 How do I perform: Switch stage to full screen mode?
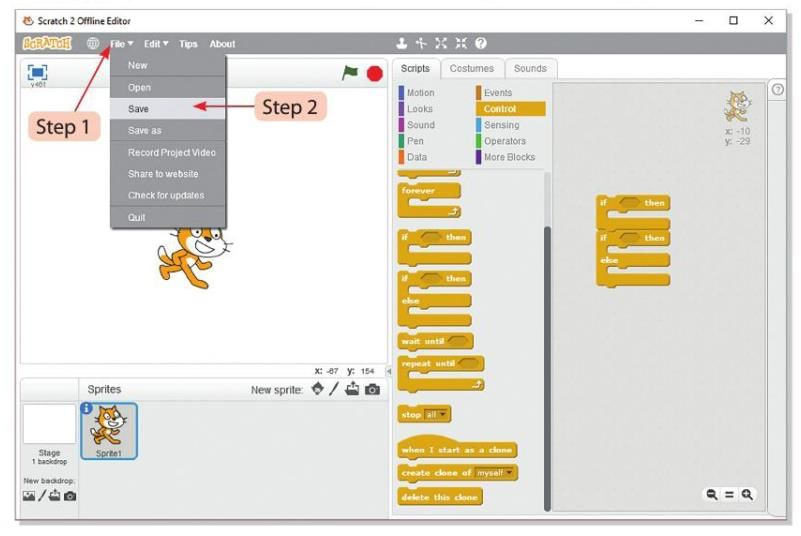tap(37, 73)
